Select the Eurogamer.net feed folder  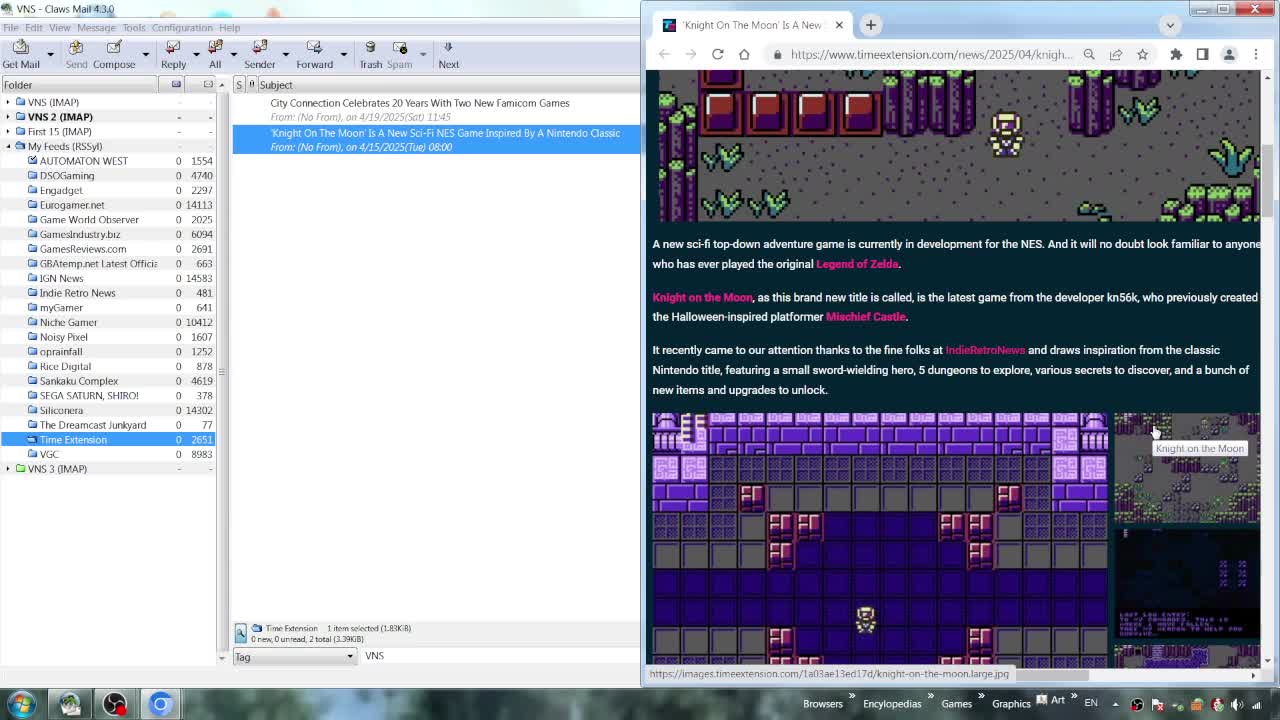pos(71,205)
